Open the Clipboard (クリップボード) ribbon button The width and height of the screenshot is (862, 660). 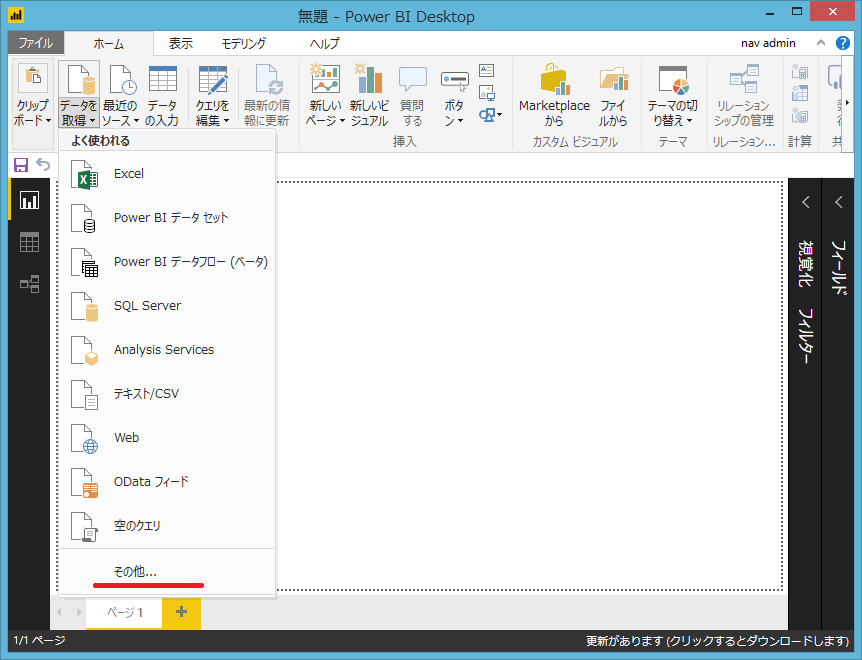[x=33, y=95]
